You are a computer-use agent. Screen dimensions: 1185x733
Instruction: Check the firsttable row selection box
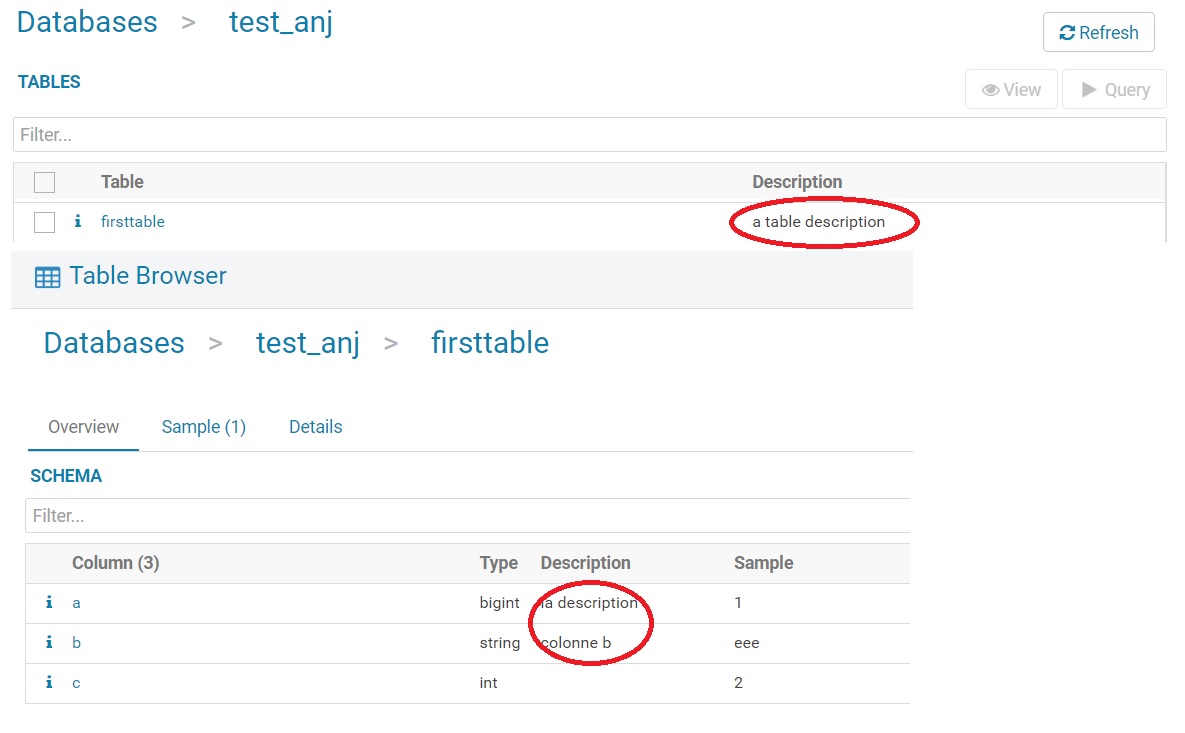click(43, 221)
